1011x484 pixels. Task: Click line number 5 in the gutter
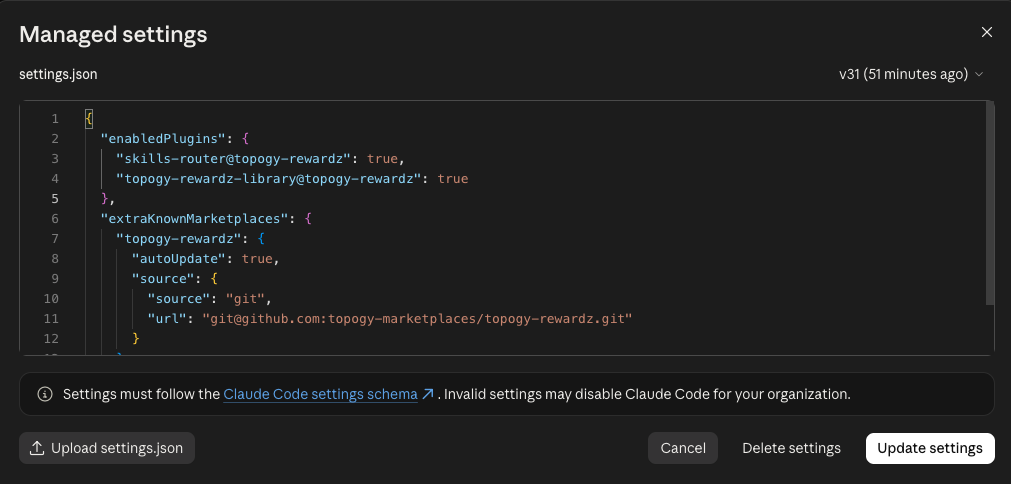point(55,198)
